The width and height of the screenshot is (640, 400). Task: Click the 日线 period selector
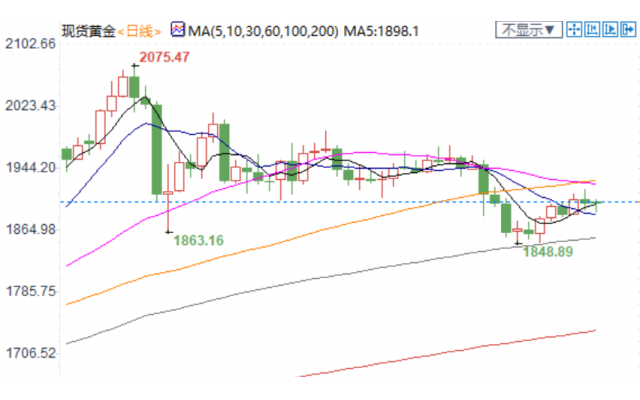pos(139,31)
